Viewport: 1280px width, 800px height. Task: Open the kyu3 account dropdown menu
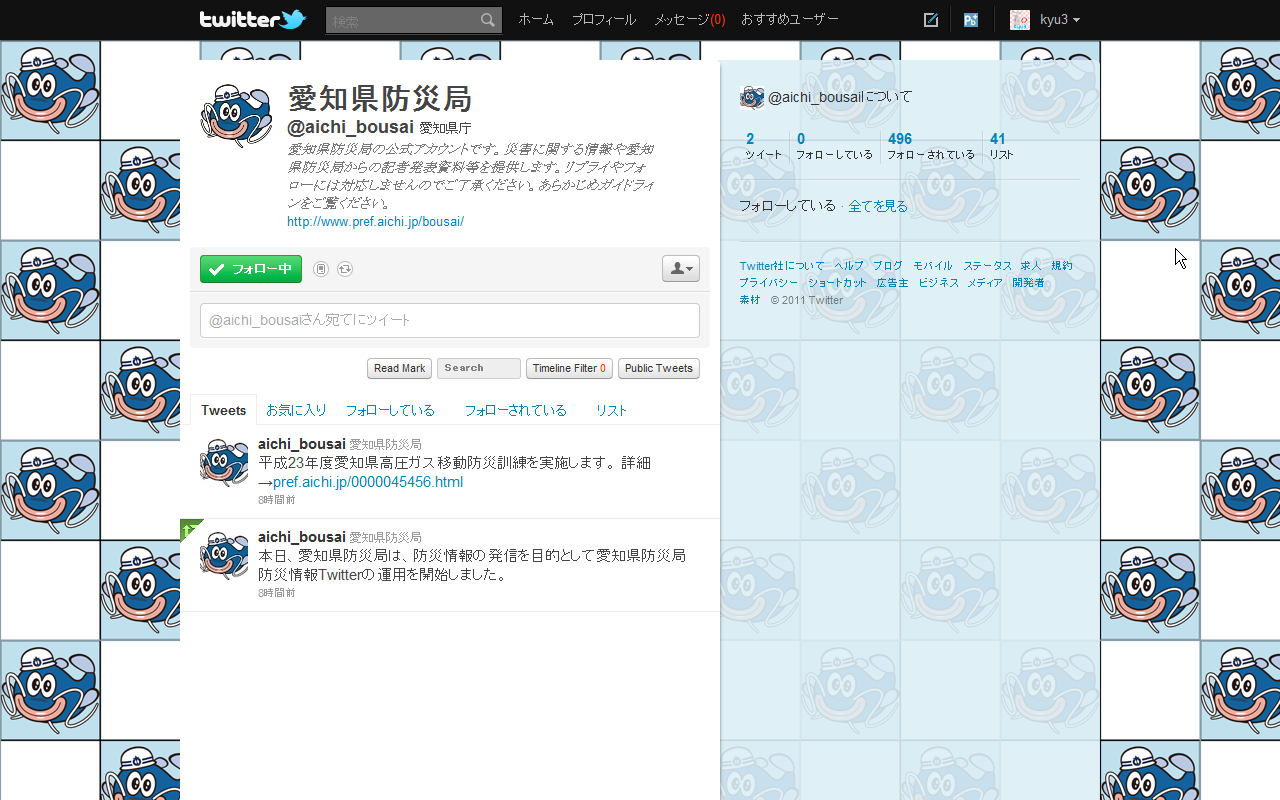[x=1060, y=20]
